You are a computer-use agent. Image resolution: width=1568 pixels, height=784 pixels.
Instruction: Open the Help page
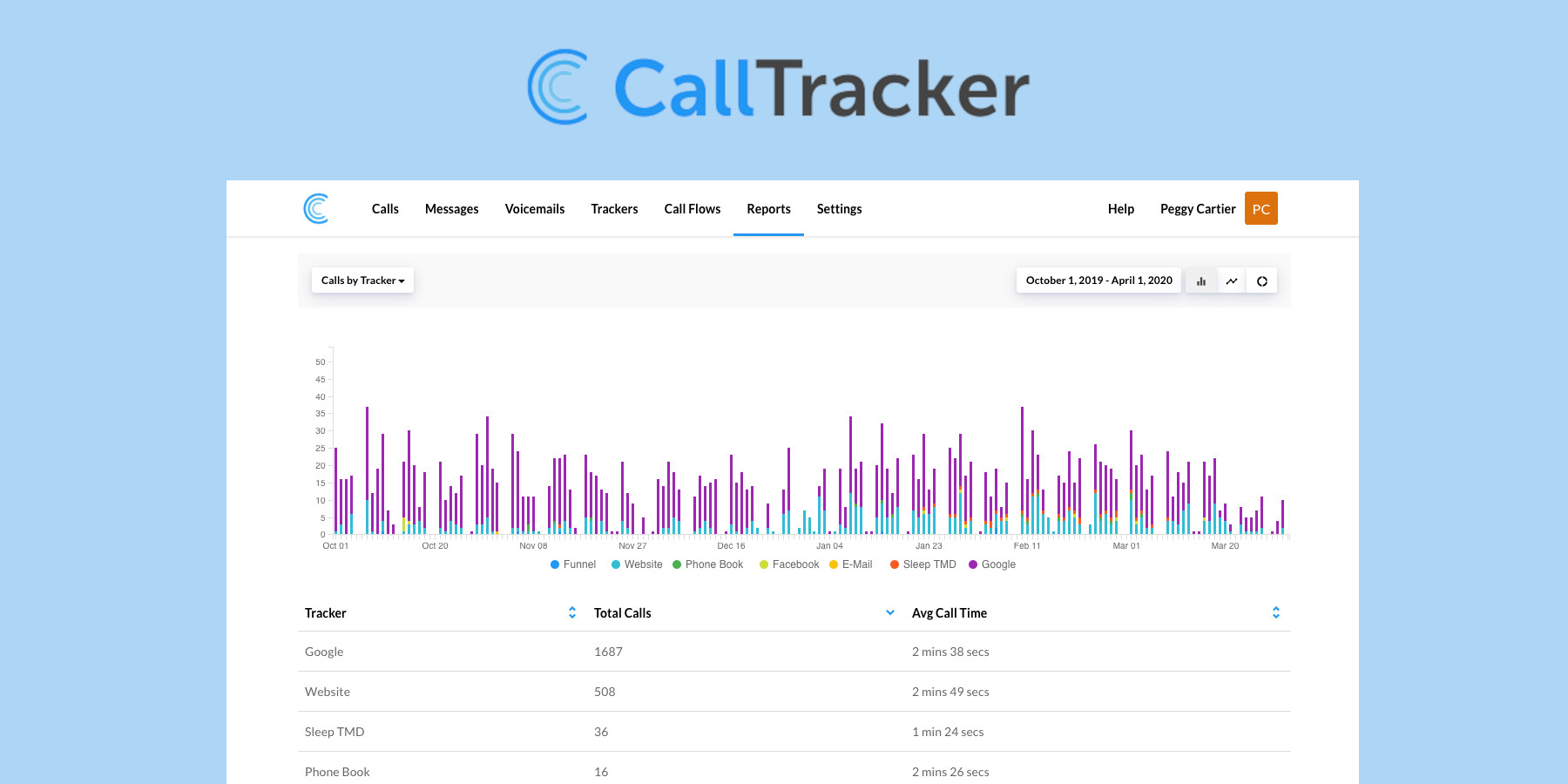click(1121, 208)
